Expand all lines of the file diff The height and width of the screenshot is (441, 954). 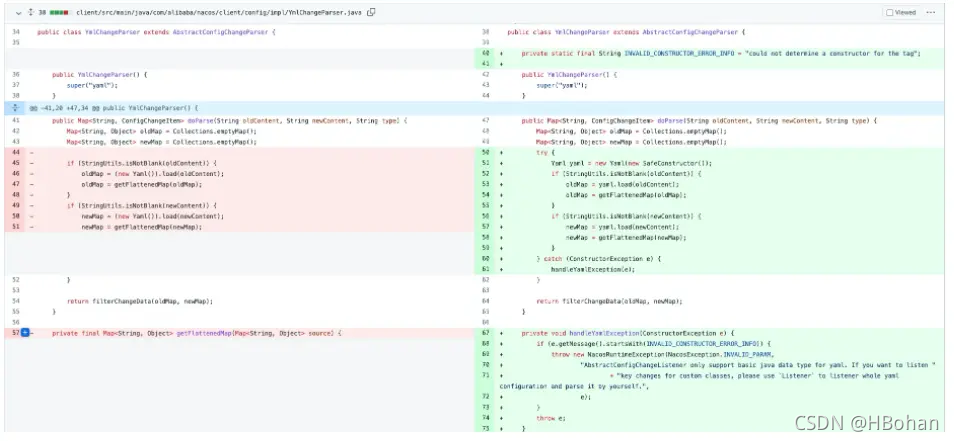point(30,12)
